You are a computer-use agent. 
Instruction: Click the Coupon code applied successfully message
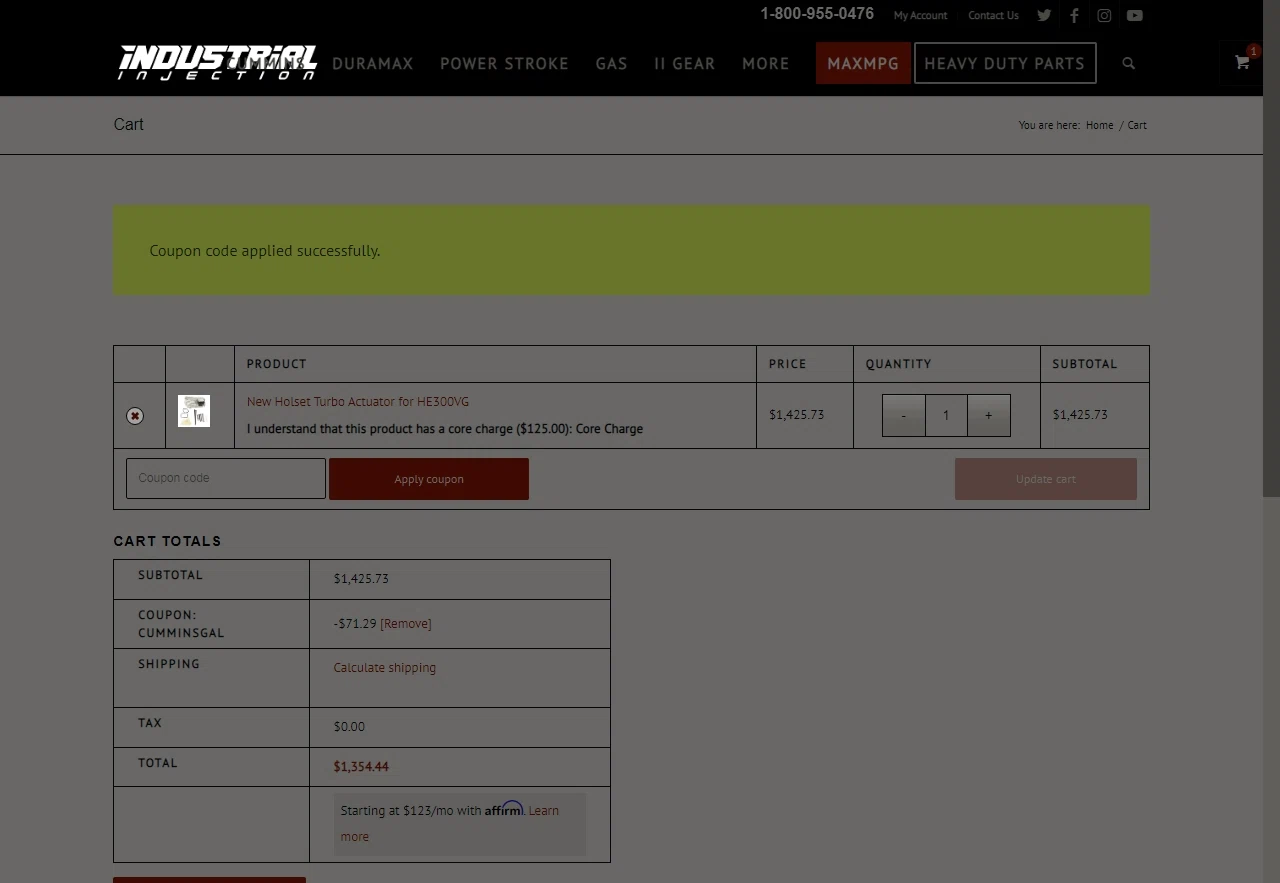(x=265, y=251)
